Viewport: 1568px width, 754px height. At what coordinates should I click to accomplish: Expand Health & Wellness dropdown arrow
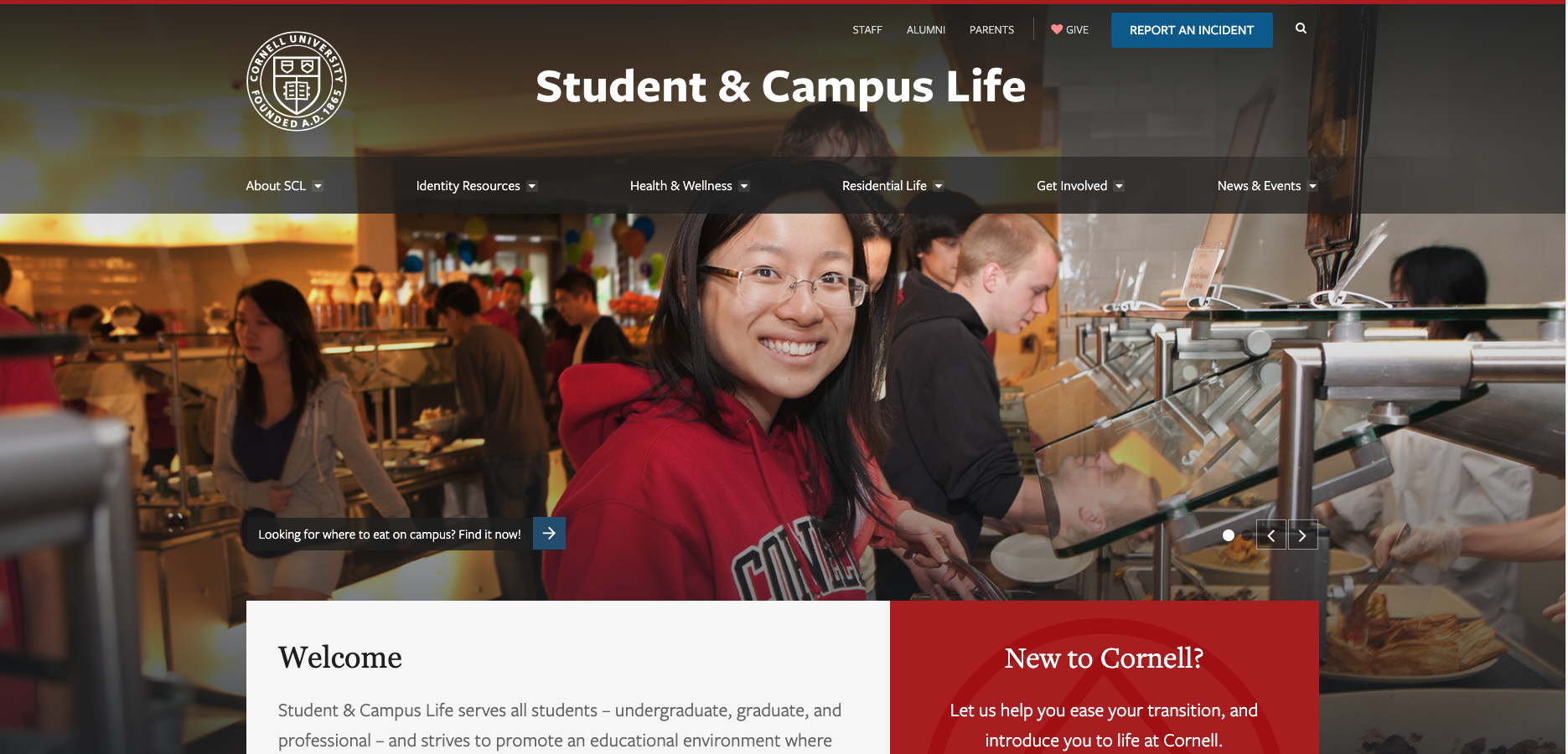pos(744,186)
